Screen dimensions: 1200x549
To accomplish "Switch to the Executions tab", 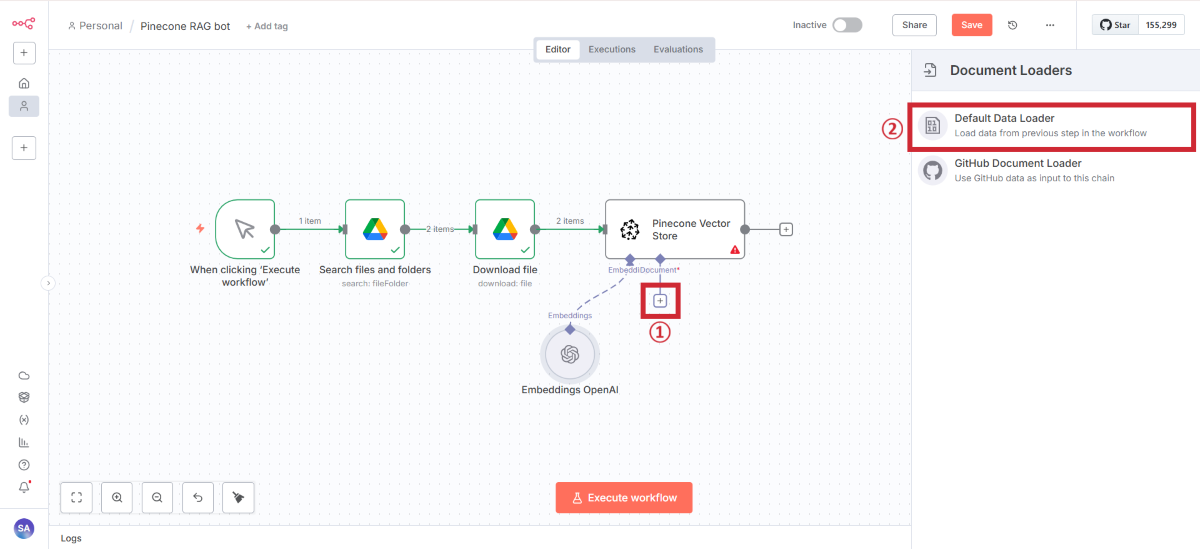I will point(611,49).
